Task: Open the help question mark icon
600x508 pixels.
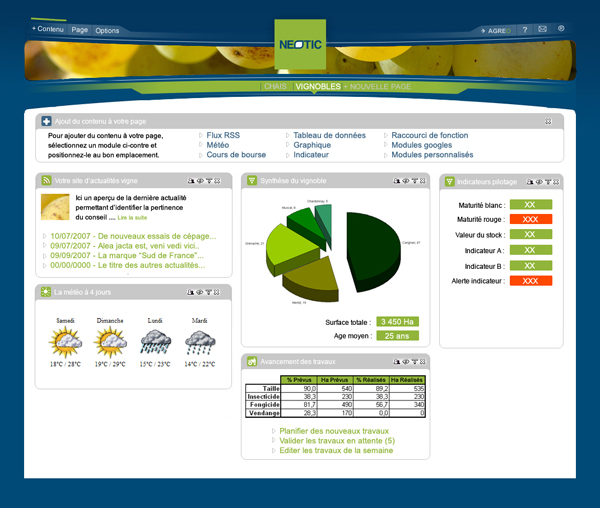Action: (x=525, y=29)
